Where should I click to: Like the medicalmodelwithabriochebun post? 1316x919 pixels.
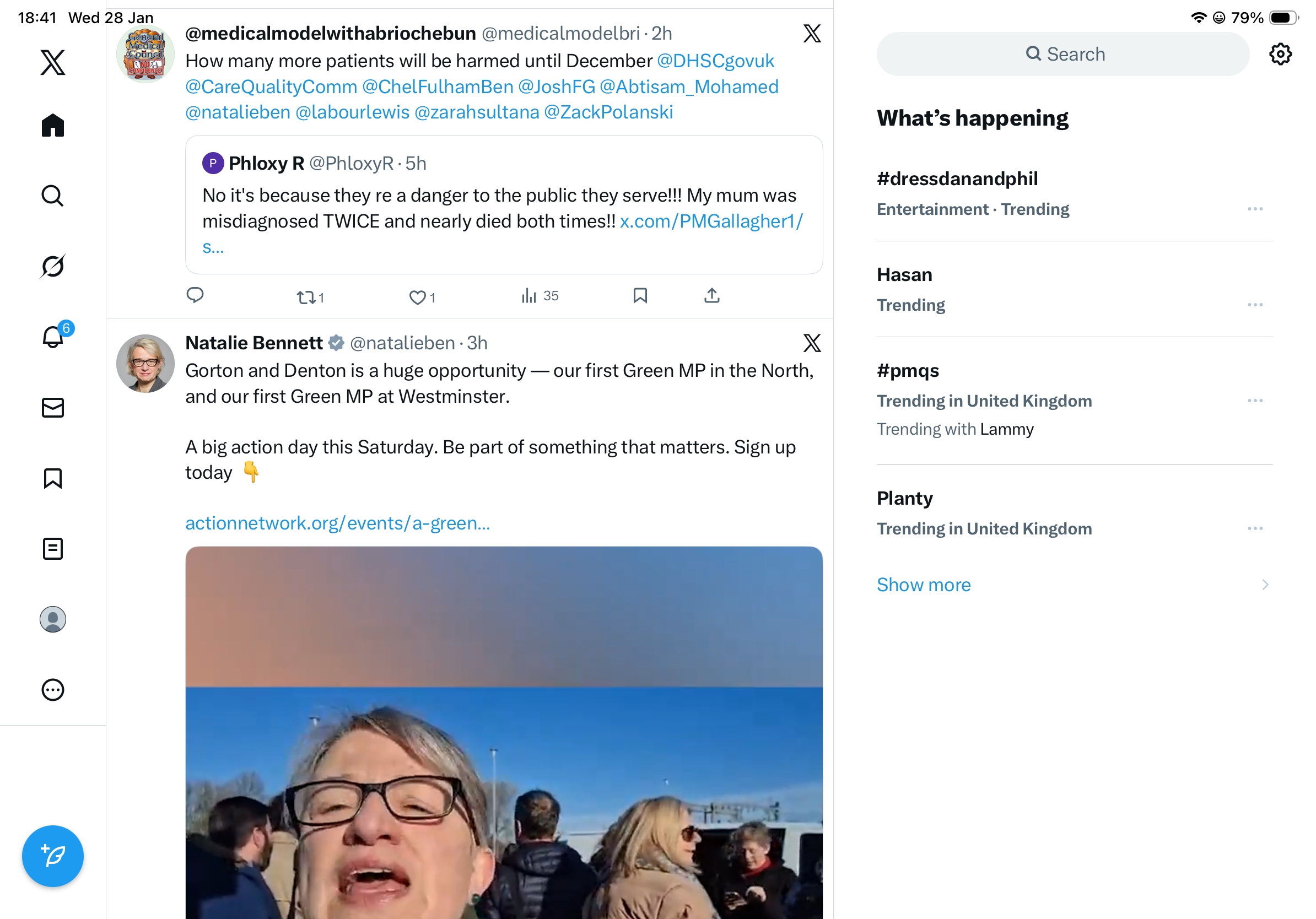(x=417, y=298)
